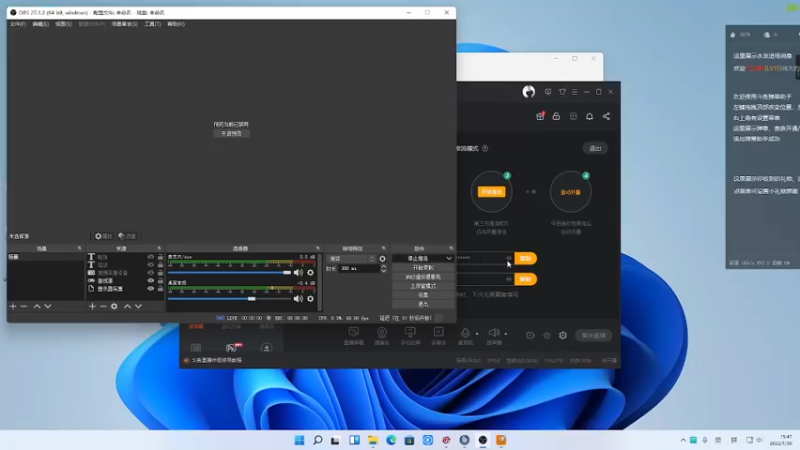Open 设置 from OBS Controls
This screenshot has height=450, width=800.
(x=423, y=295)
